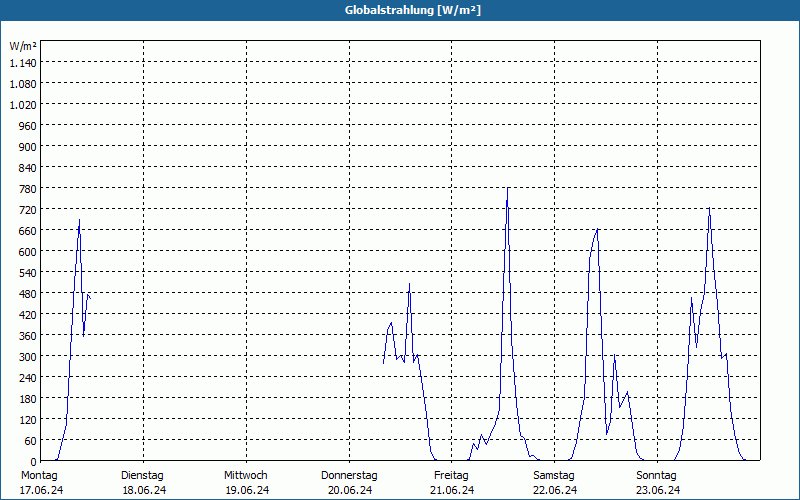Click the 360 axis label

click(28, 335)
